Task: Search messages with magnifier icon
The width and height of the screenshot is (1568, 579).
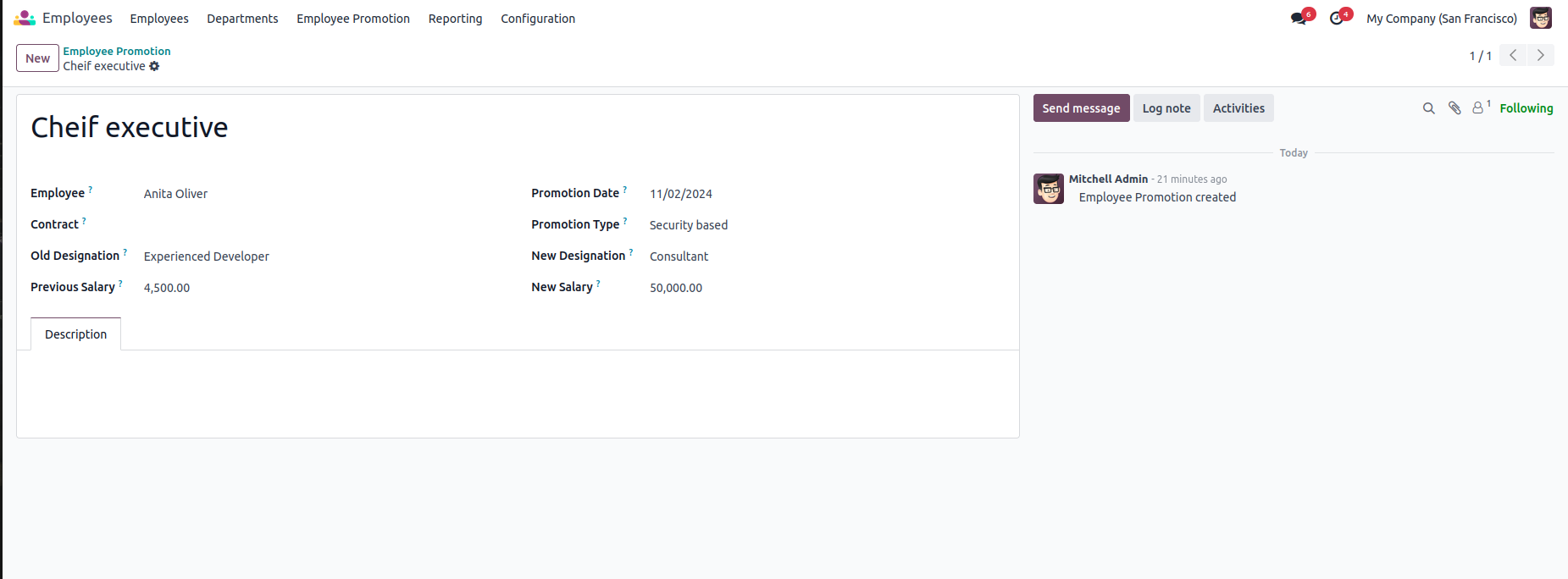Action: click(x=1428, y=108)
